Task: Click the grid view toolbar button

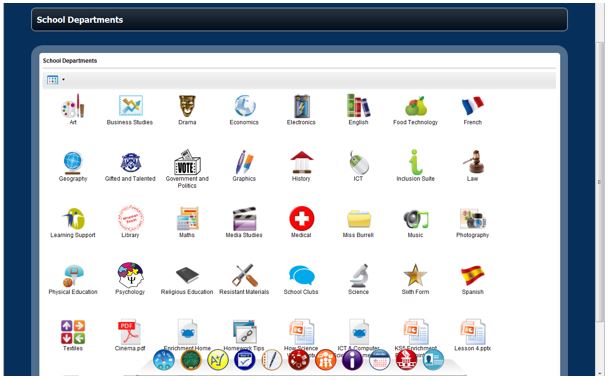Action: pyautogui.click(x=52, y=80)
